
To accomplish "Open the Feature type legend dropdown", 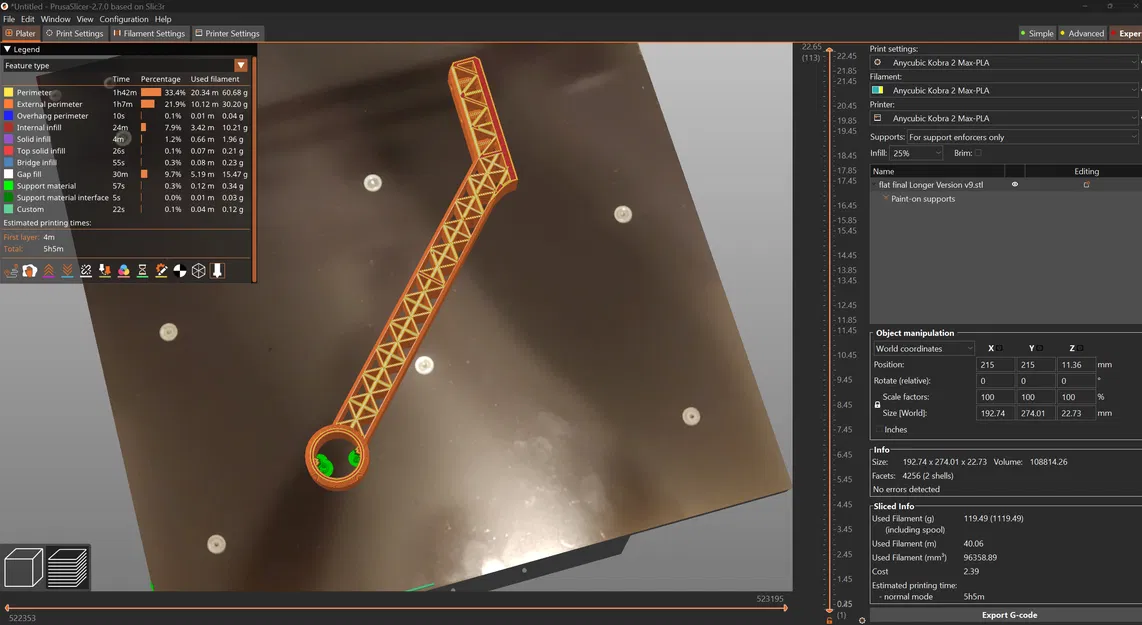I will coord(241,66).
